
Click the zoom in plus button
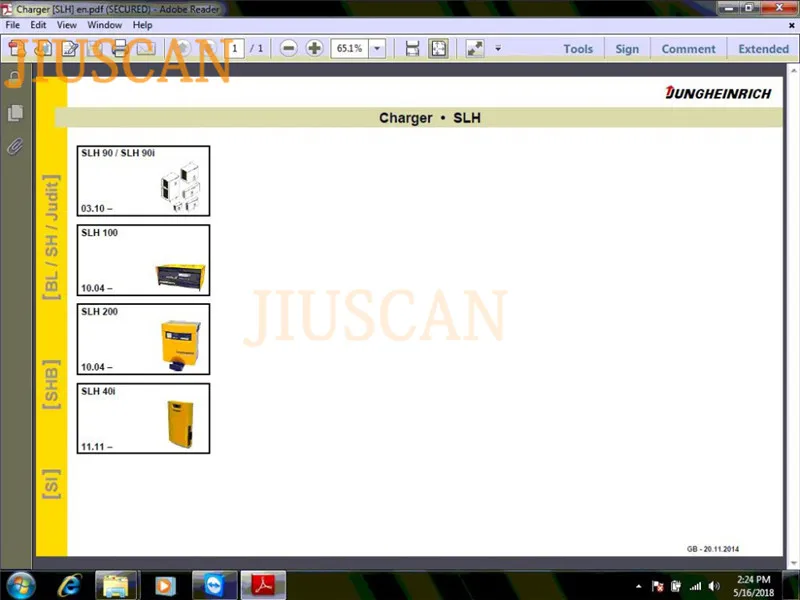point(314,48)
